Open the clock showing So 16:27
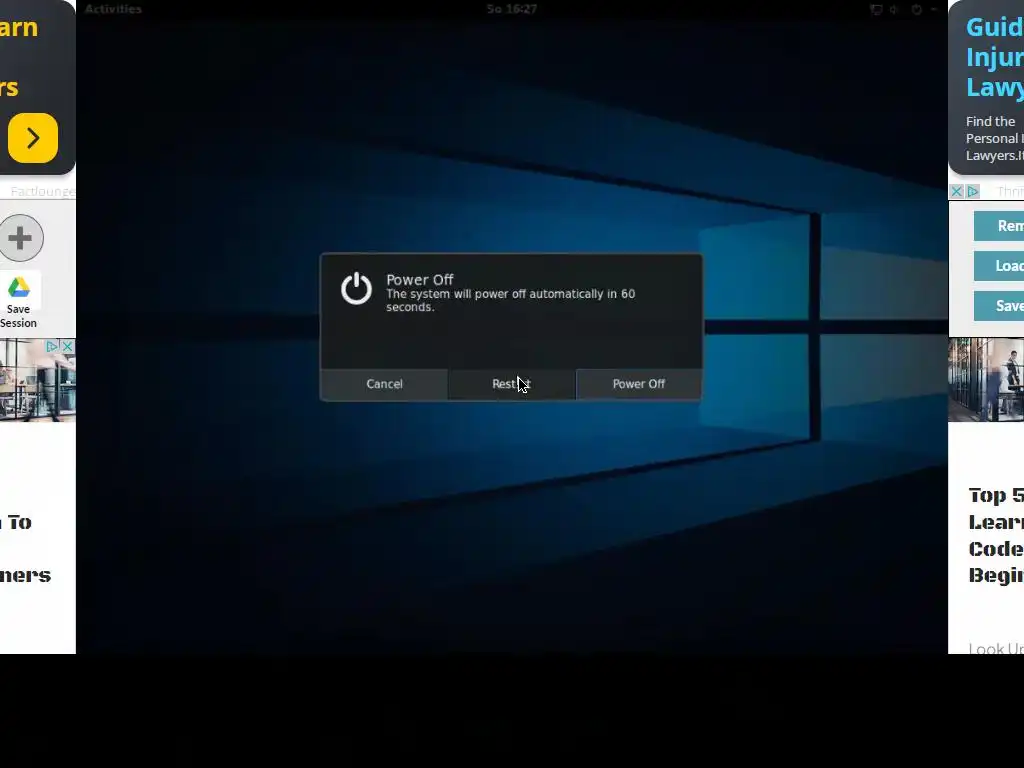 coord(511,9)
